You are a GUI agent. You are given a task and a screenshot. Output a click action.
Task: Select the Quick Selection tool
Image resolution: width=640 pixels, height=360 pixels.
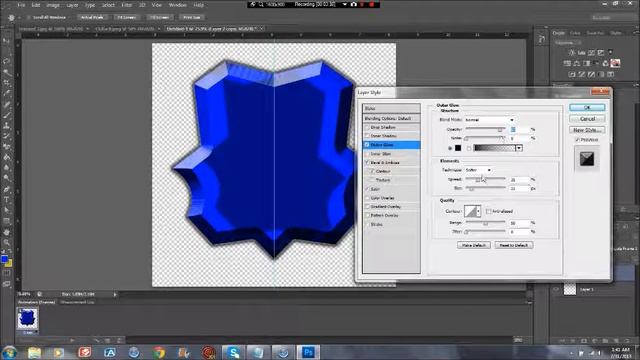coord(7,72)
